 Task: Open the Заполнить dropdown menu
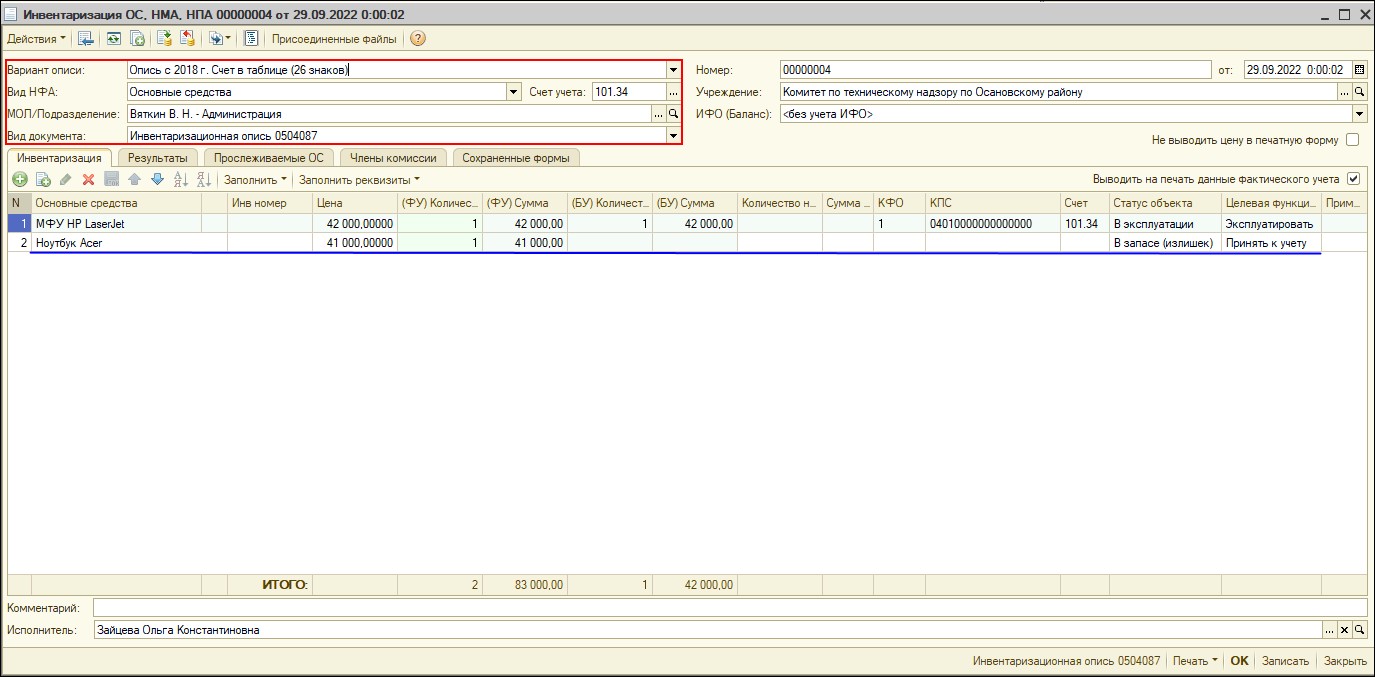pyautogui.click(x=255, y=180)
